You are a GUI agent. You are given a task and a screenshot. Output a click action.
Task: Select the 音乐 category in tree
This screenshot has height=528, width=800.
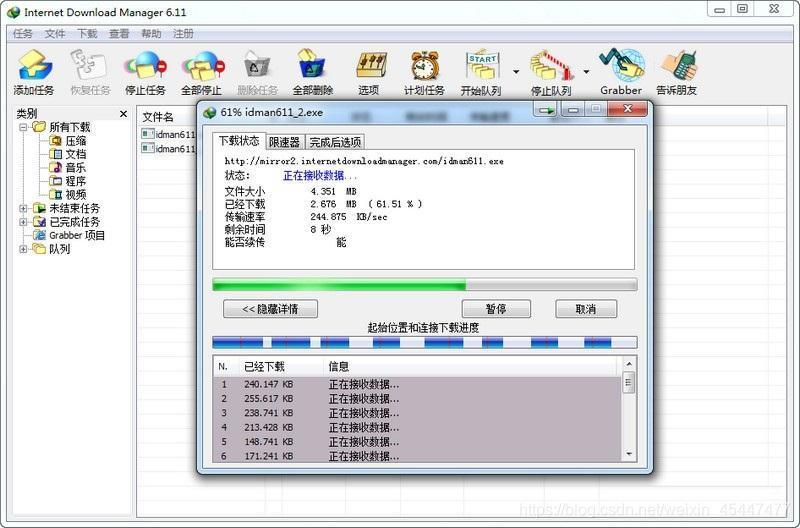coord(67,168)
